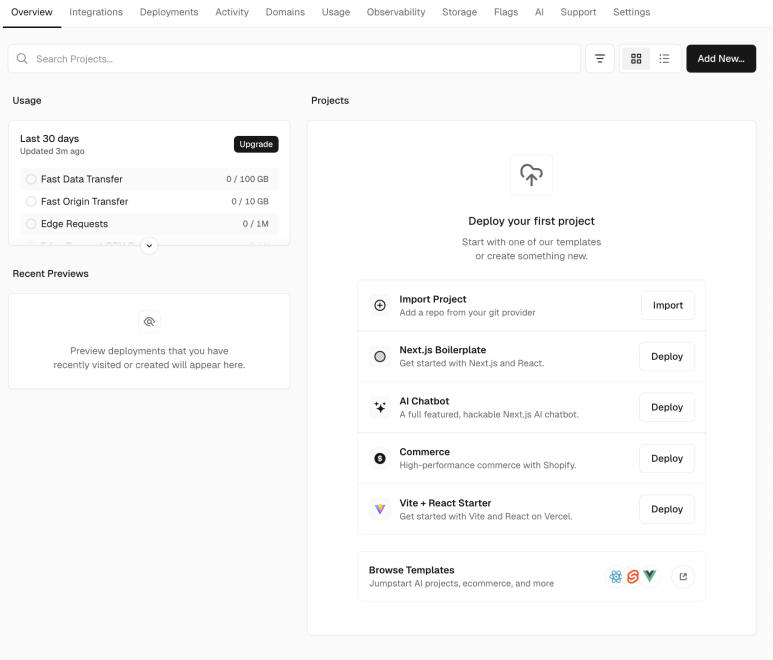Image resolution: width=773 pixels, height=660 pixels.
Task: Click the Upgrade button
Action: pyautogui.click(x=256, y=144)
